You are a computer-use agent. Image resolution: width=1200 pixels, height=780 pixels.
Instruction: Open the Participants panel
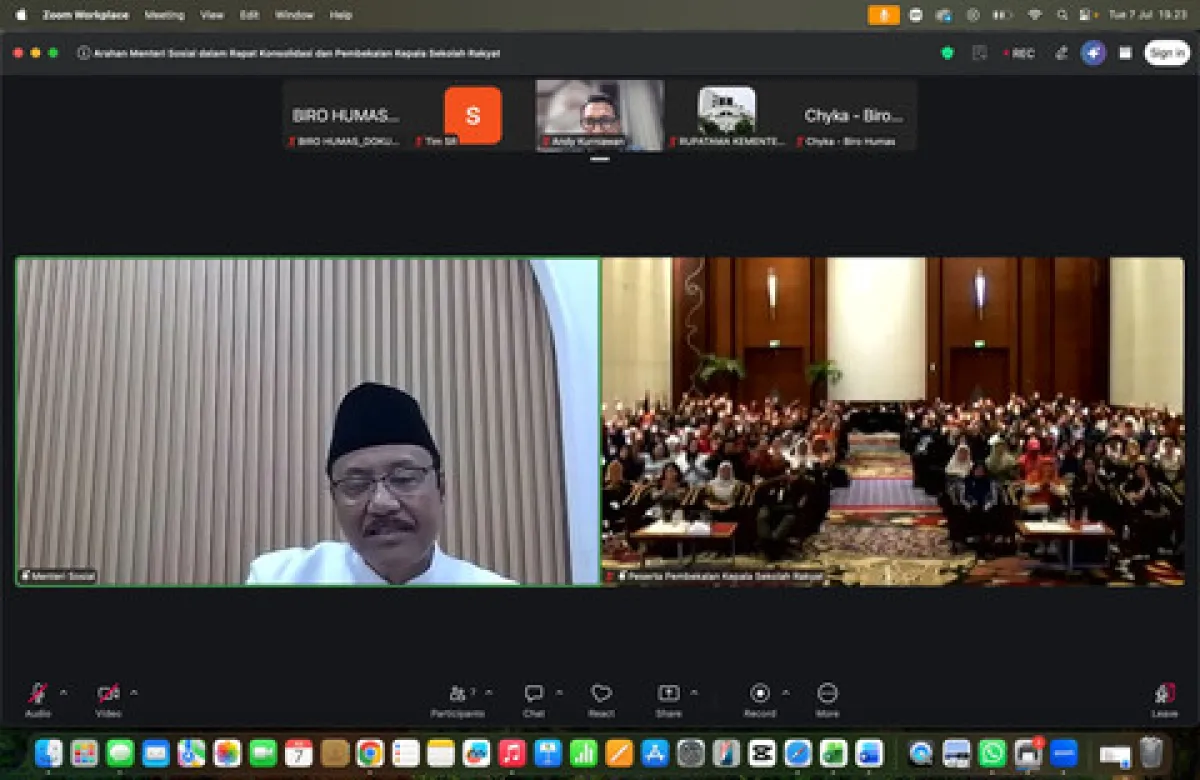pyautogui.click(x=458, y=699)
